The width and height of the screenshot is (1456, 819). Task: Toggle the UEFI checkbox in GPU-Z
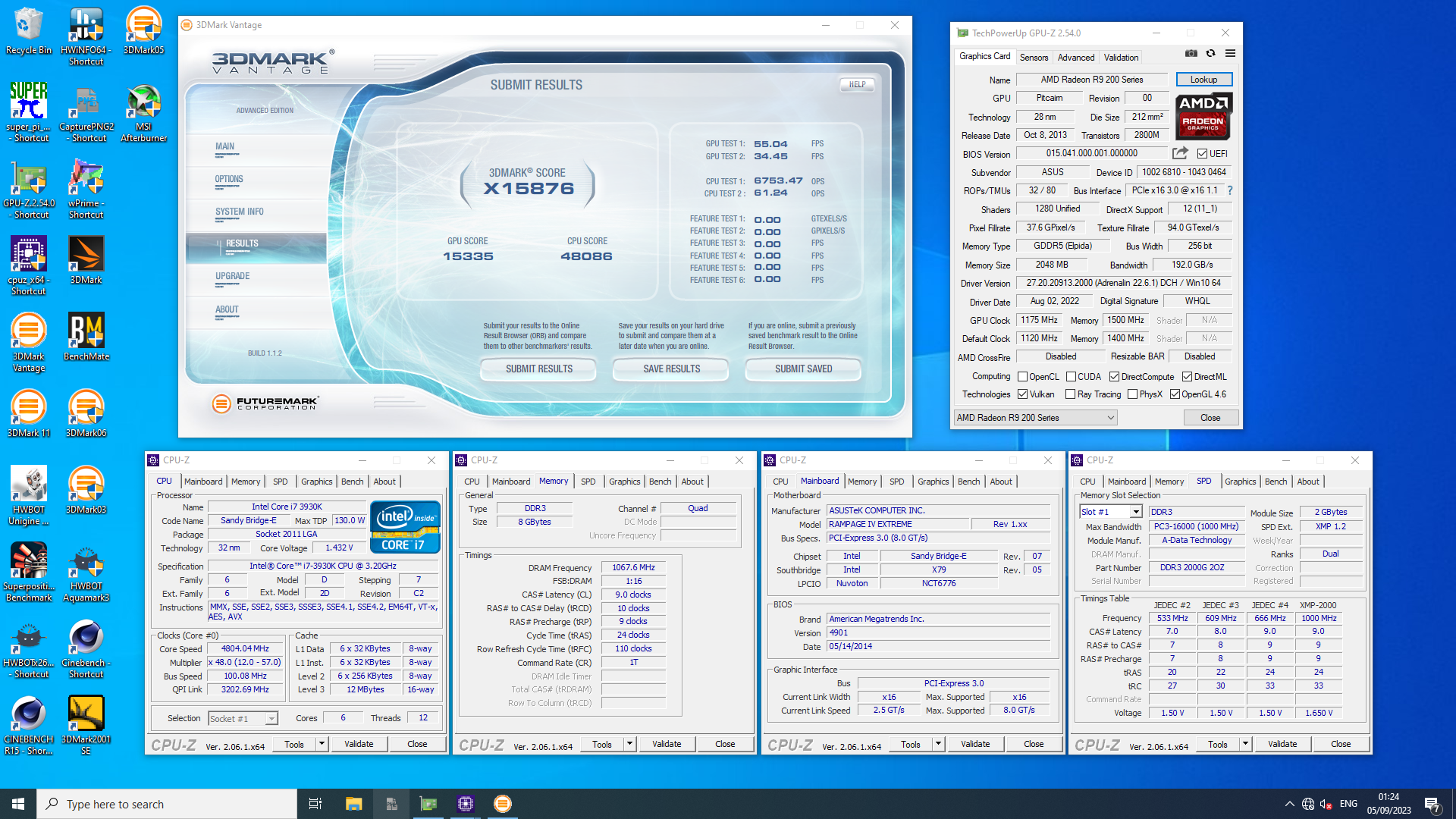[1202, 154]
